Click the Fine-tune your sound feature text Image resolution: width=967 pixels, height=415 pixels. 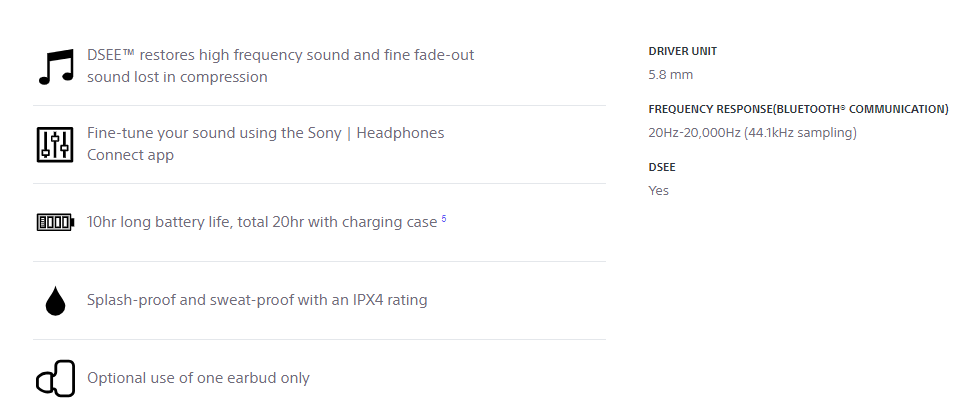point(266,144)
